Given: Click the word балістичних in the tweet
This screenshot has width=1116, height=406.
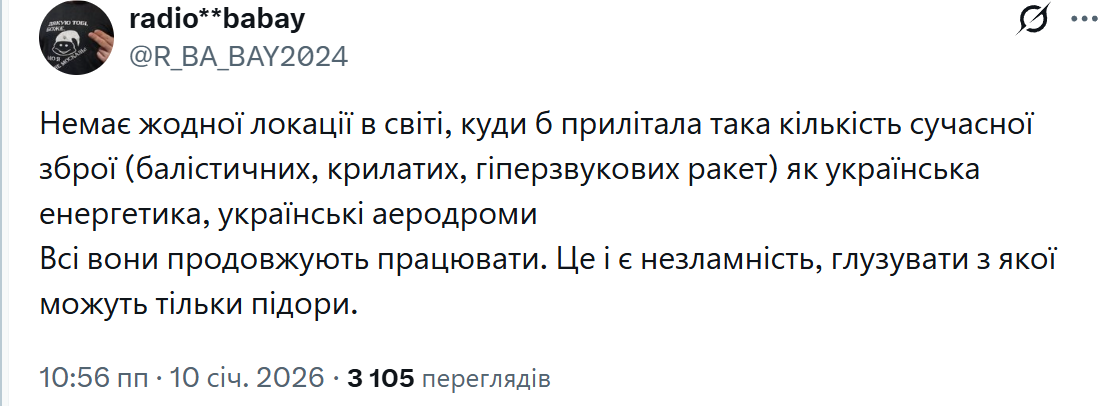Looking at the screenshot, I should point(233,170).
